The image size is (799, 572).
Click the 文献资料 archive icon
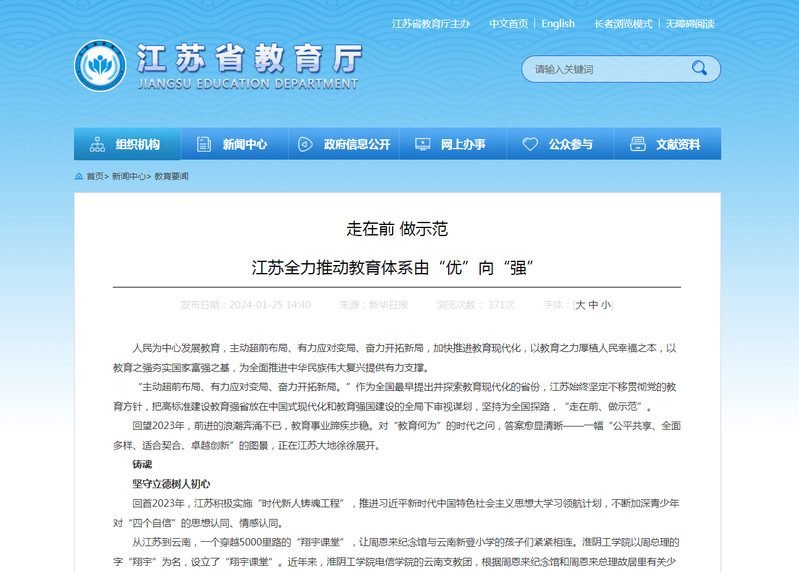click(x=638, y=144)
